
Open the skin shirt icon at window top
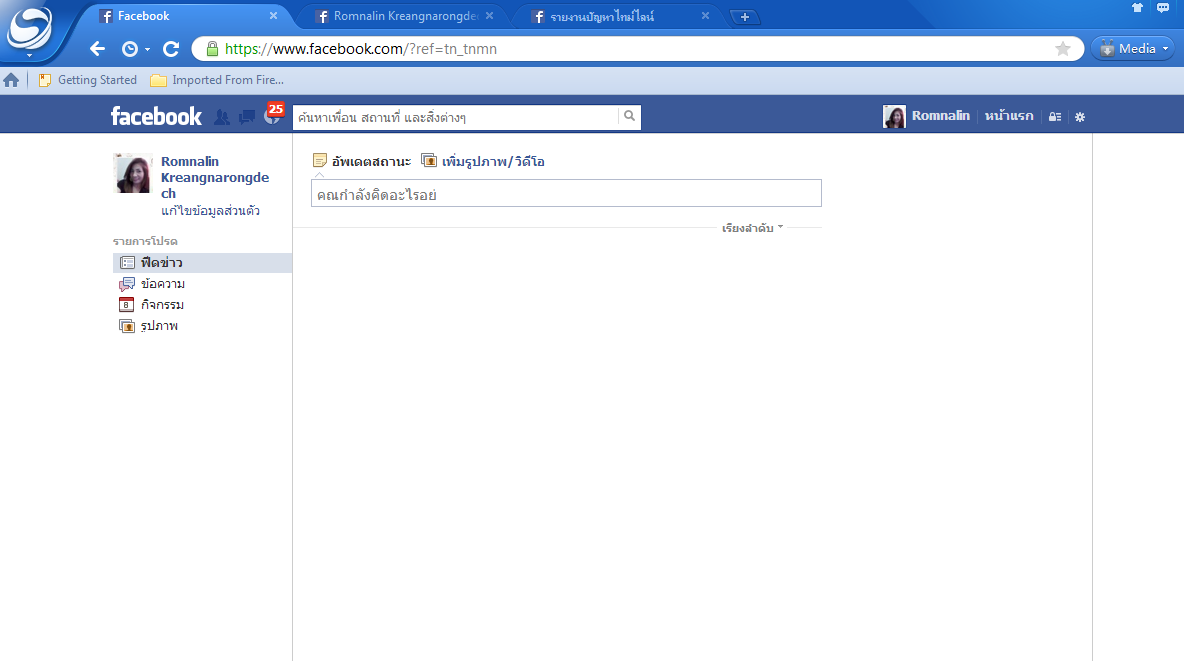pos(1137,8)
